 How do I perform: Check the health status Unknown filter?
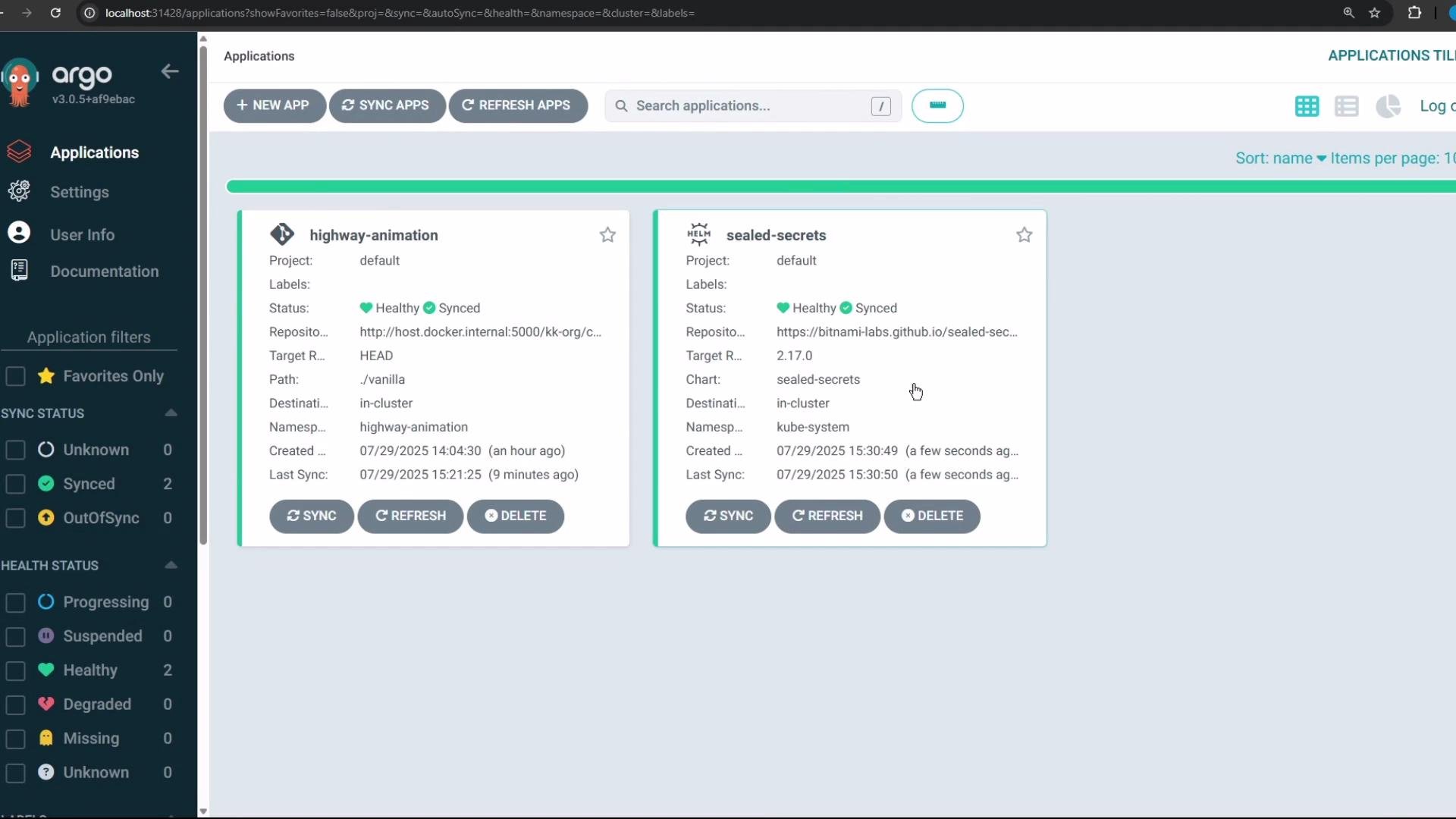(16, 773)
